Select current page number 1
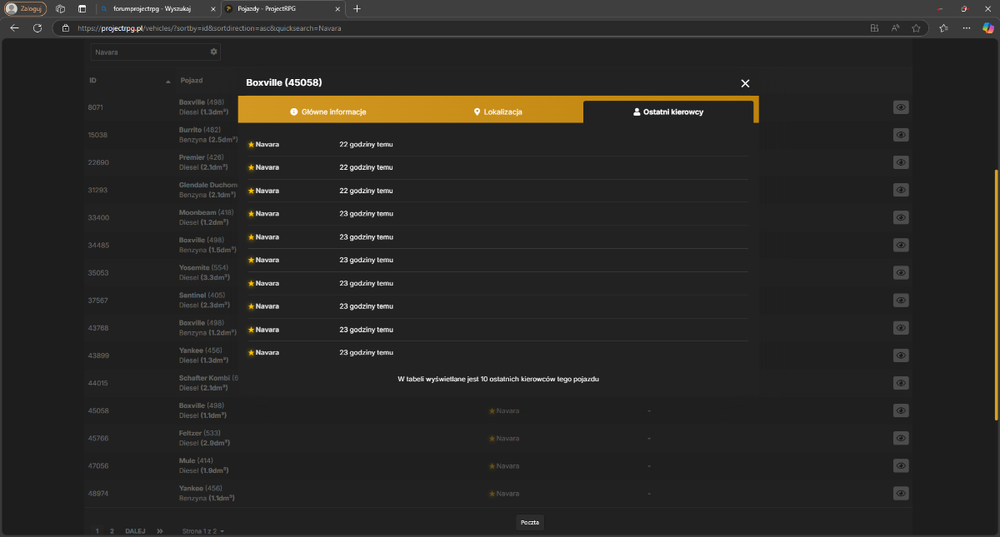This screenshot has width=1000, height=537. tap(97, 531)
